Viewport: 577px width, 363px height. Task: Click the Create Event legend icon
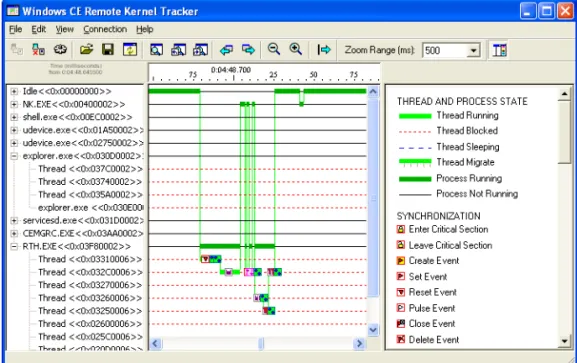(401, 261)
